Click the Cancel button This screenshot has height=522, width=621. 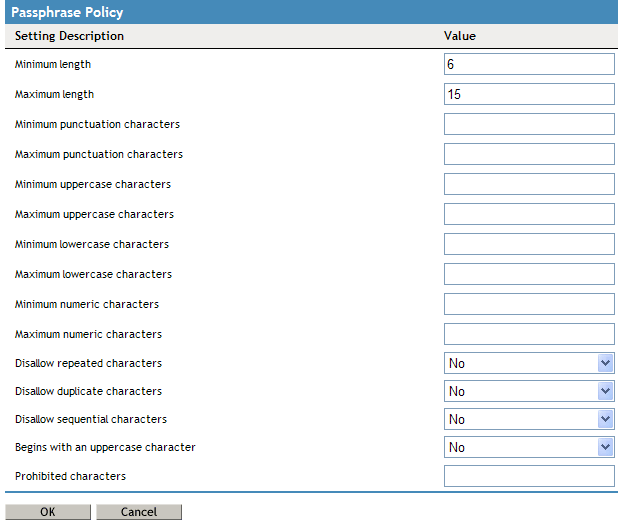pyautogui.click(x=139, y=512)
